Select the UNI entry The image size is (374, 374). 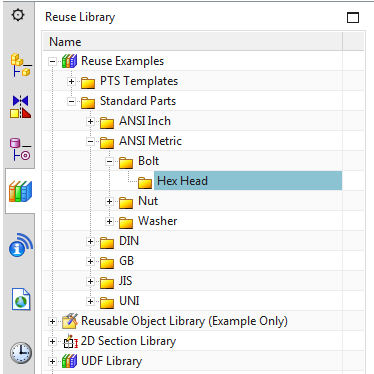point(129,301)
